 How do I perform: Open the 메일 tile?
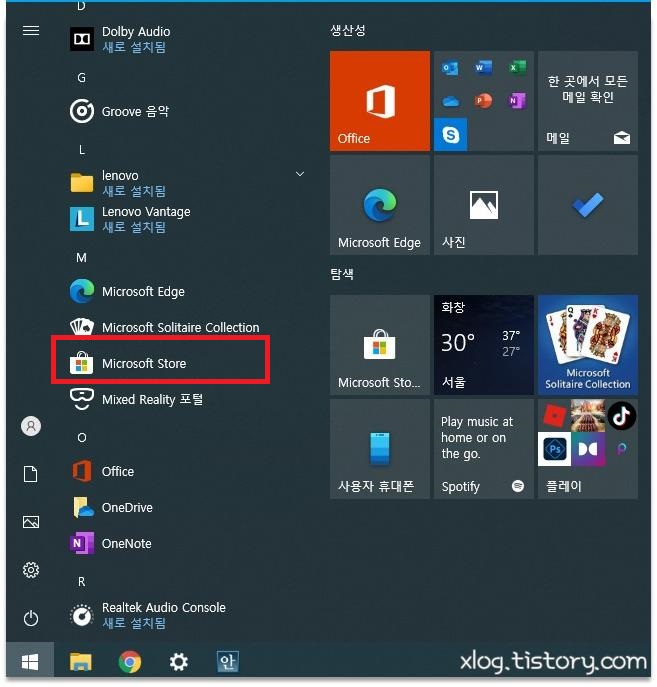(588, 101)
